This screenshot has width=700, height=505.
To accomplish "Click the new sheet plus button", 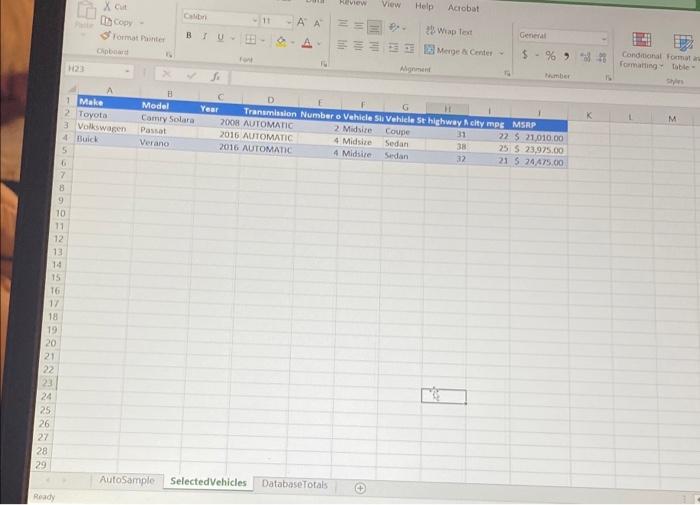I will 360,488.
